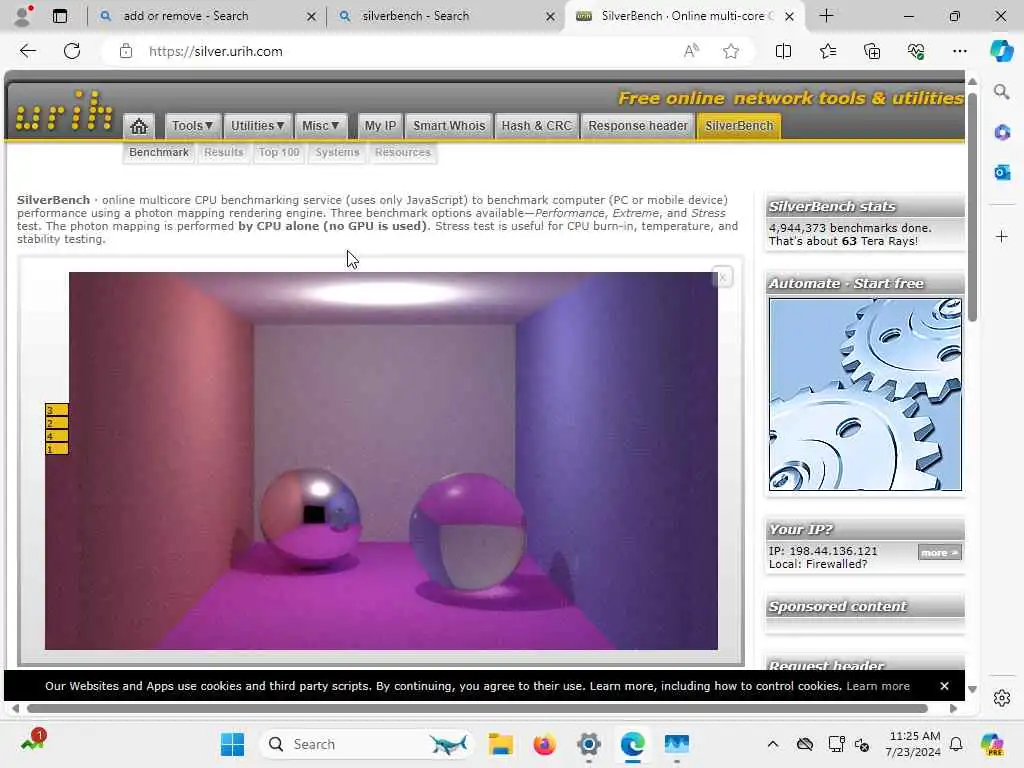The width and height of the screenshot is (1024, 768).
Task: Expand the Utilities dropdown menu
Action: point(257,126)
